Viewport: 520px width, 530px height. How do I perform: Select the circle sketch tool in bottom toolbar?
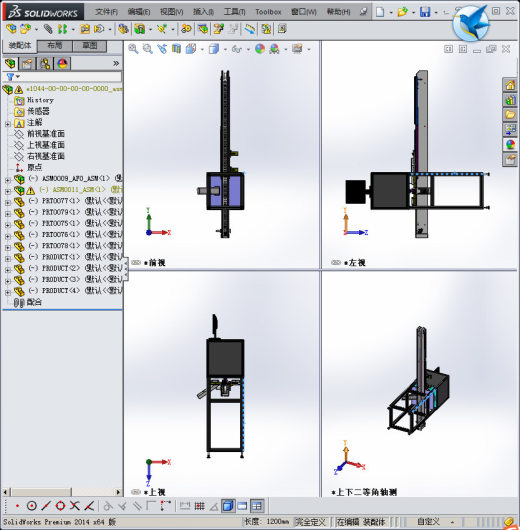click(x=32, y=506)
